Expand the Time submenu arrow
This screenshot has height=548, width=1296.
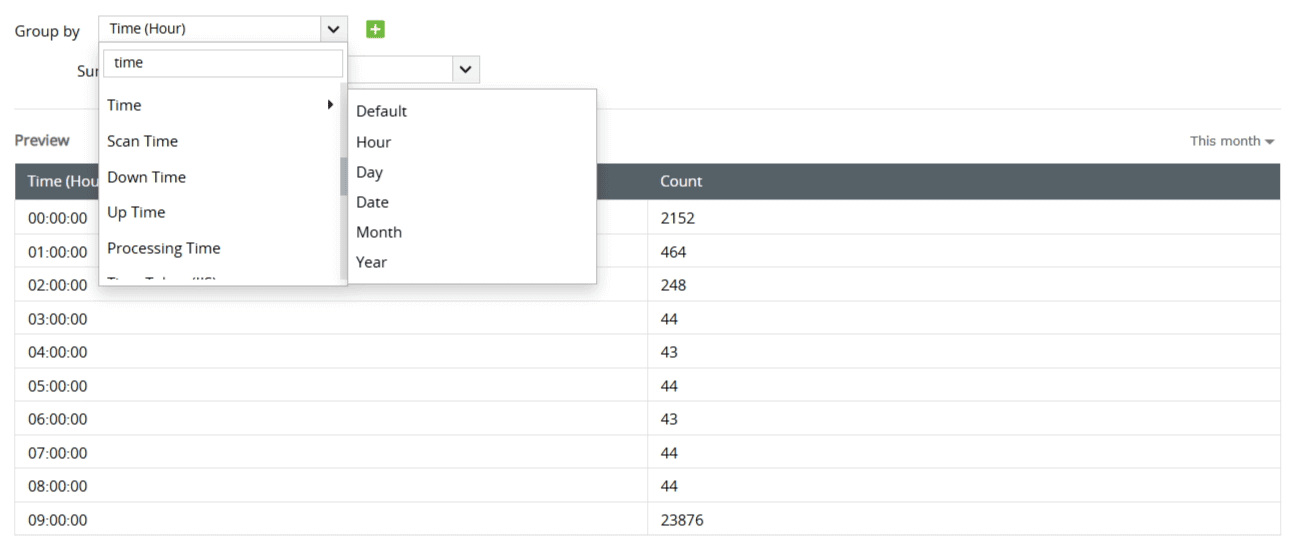330,104
